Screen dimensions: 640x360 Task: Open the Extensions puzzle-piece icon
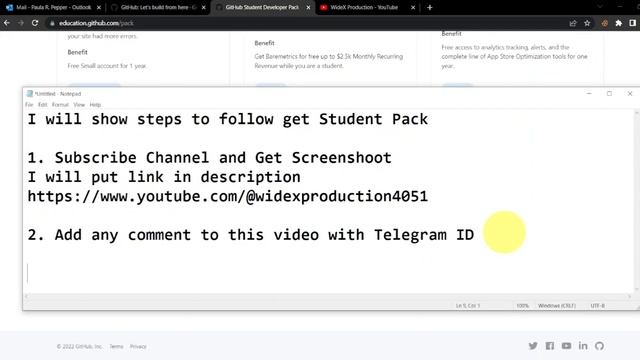coord(619,23)
